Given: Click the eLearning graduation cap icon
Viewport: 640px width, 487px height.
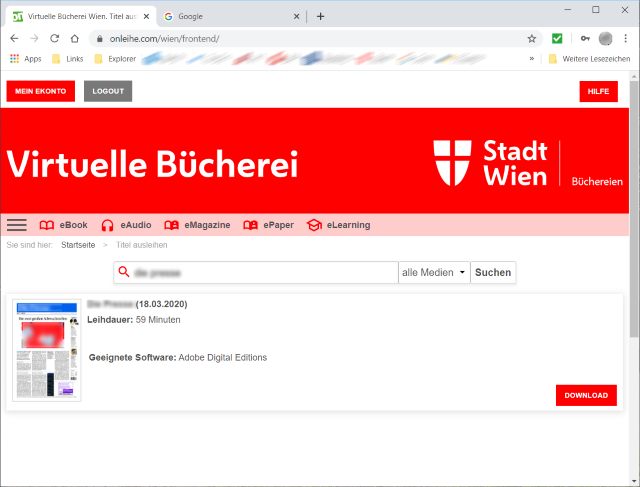Looking at the screenshot, I should coord(314,225).
